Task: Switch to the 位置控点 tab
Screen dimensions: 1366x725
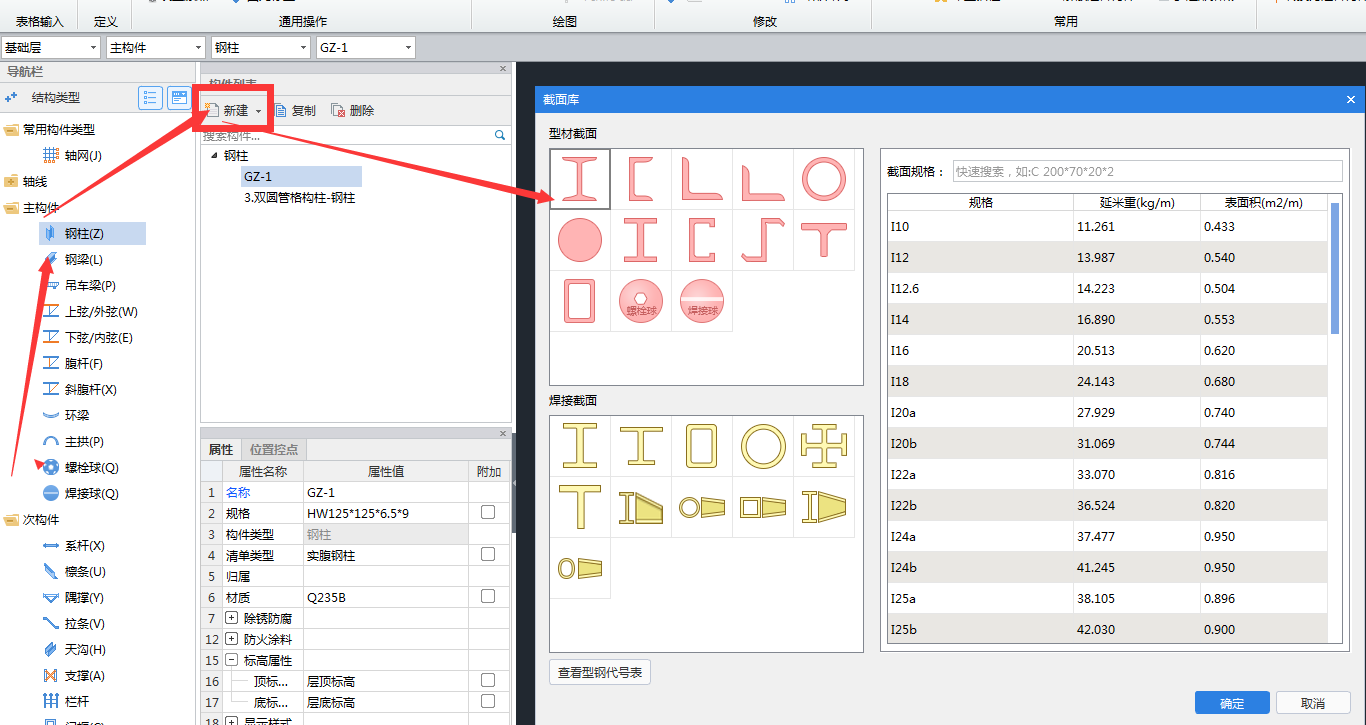Action: click(x=273, y=450)
